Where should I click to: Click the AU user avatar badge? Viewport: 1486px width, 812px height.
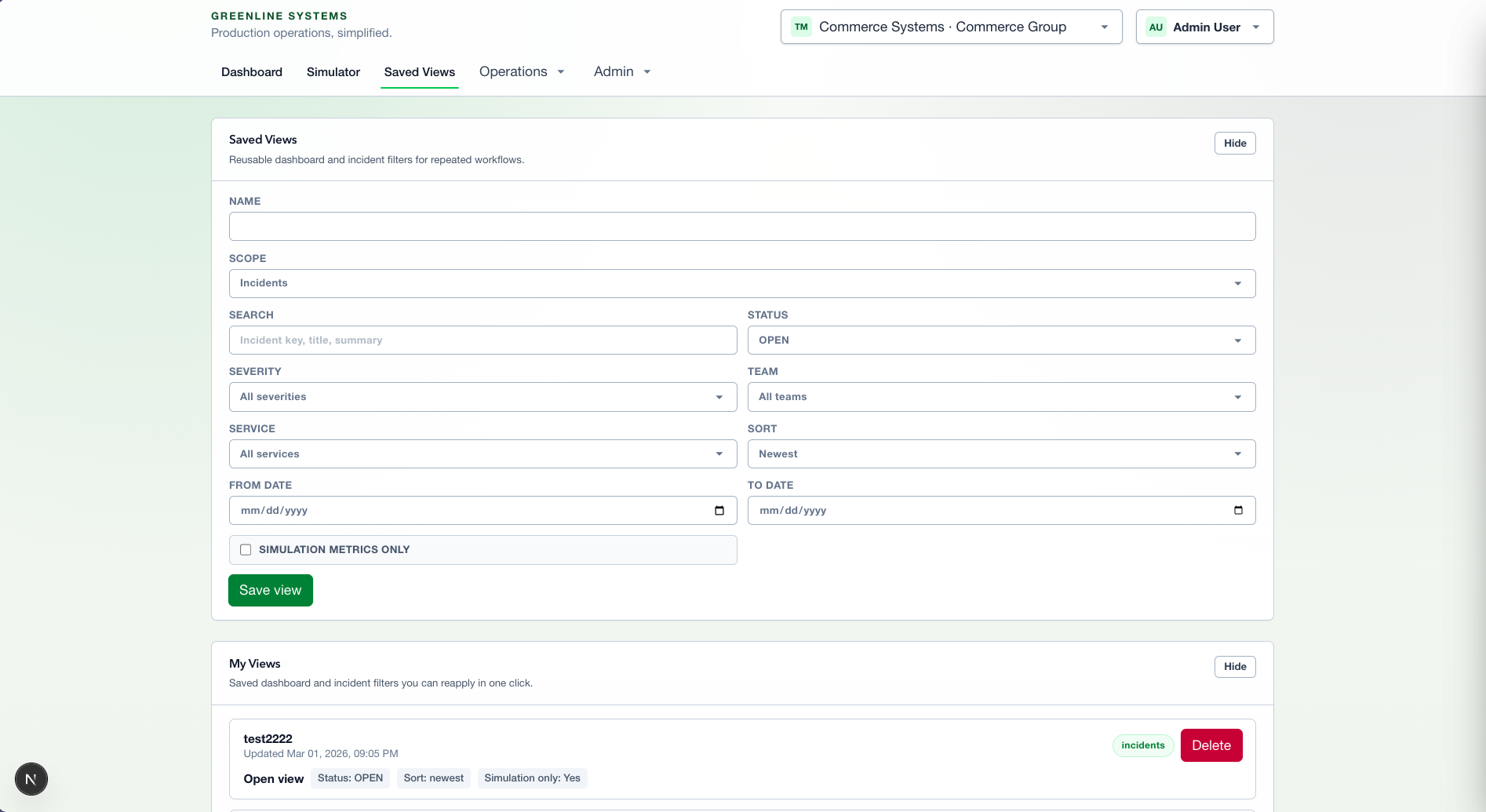pyautogui.click(x=1156, y=27)
